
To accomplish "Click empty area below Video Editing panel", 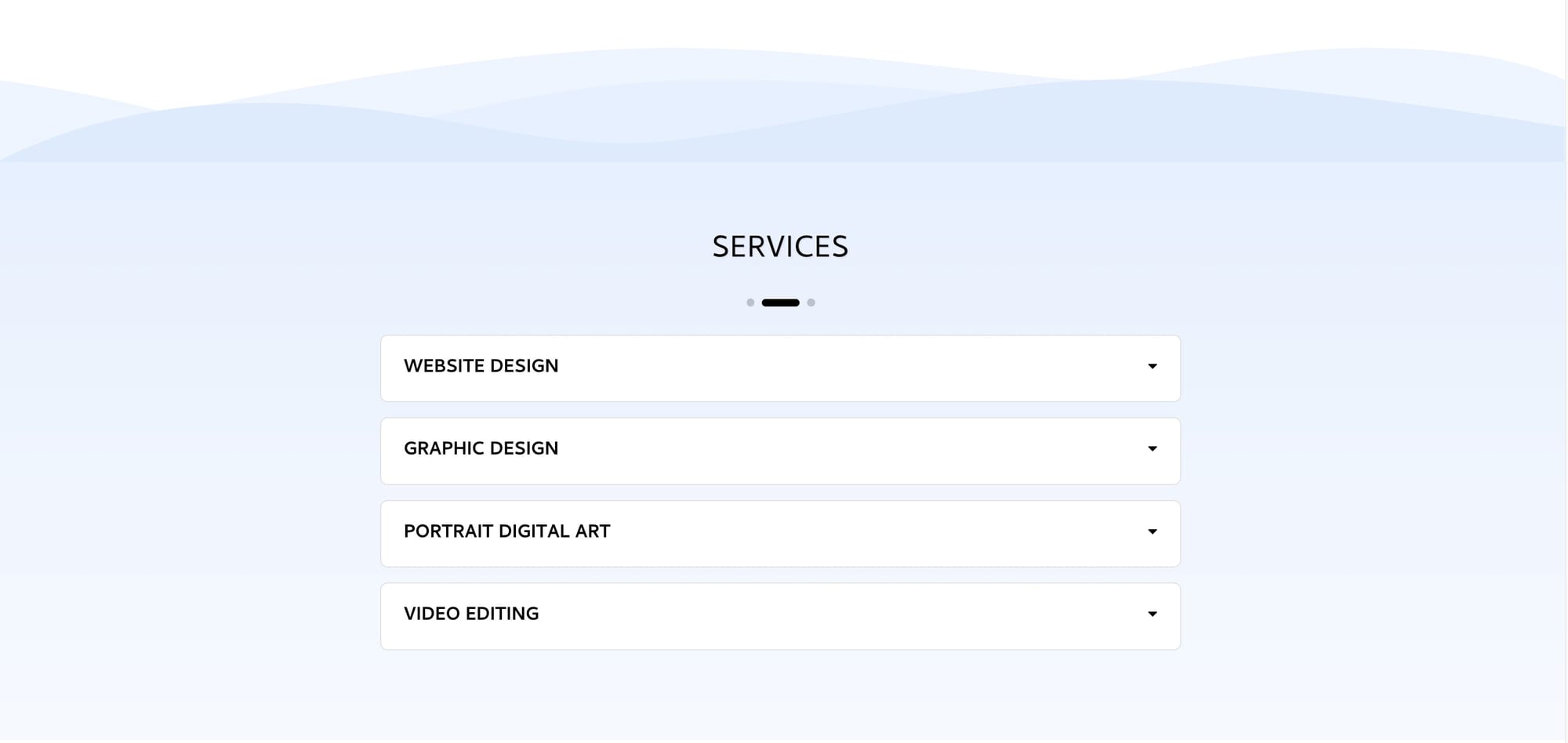I will 780,694.
